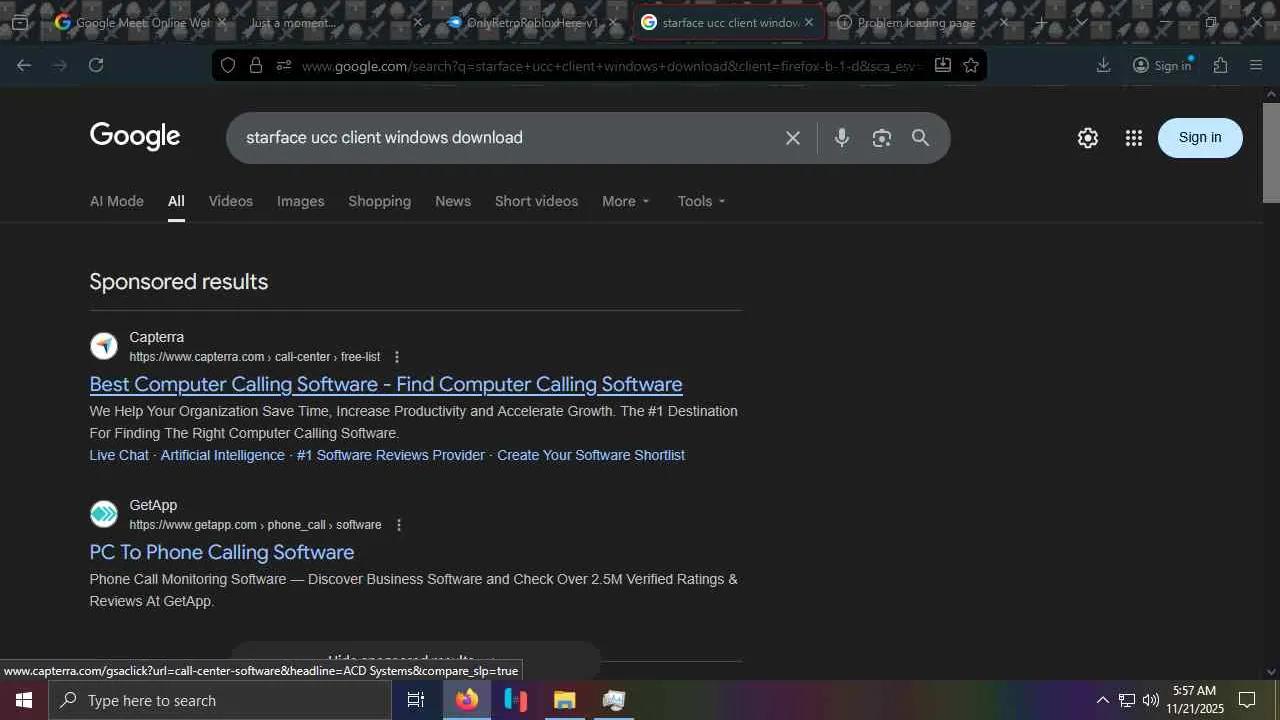
Task: Close the starface ucc search tab
Action: 809,22
